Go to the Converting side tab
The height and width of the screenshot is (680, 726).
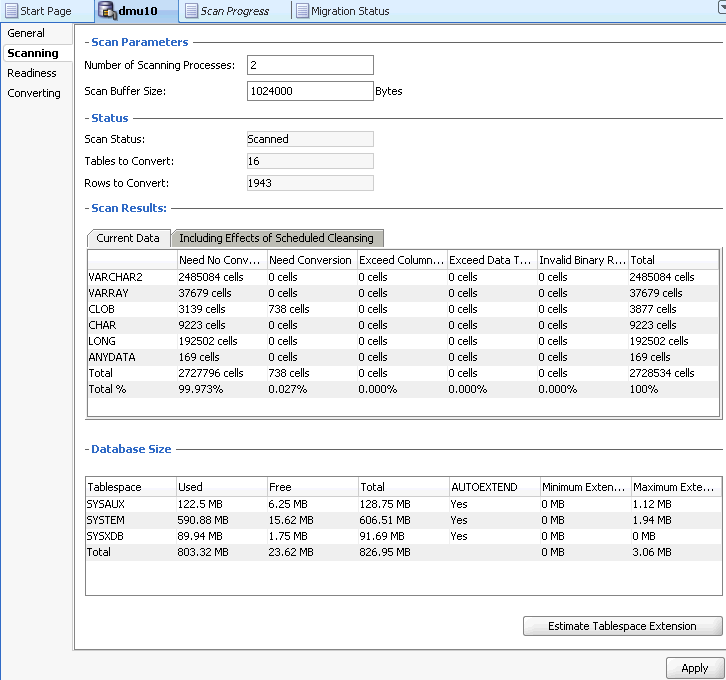34,93
